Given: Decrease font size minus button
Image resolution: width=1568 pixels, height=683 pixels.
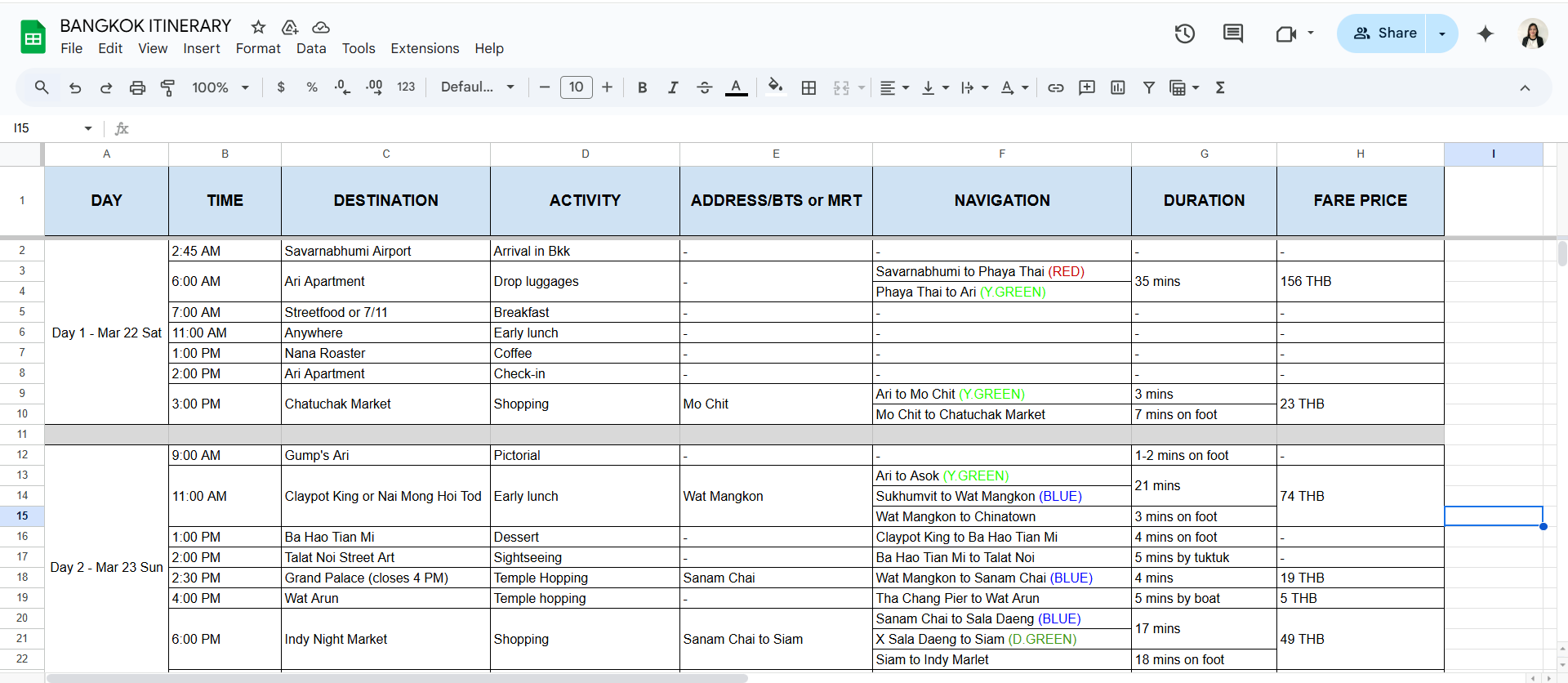Looking at the screenshot, I should tap(545, 87).
